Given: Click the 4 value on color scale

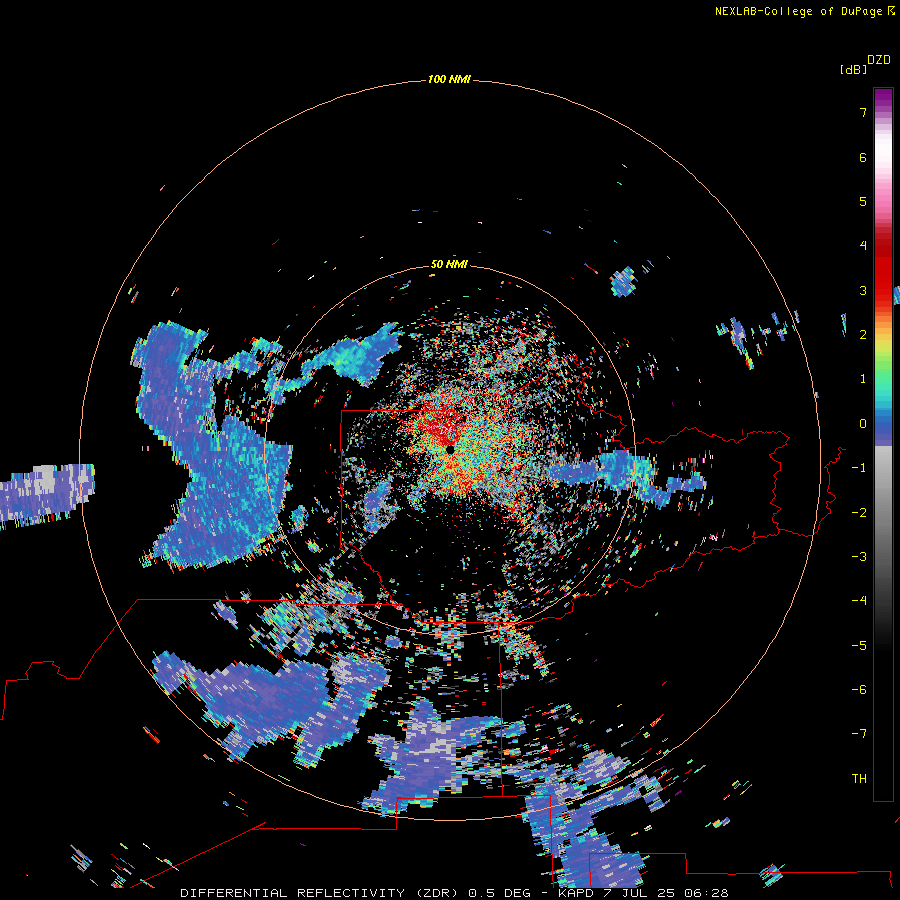Looking at the screenshot, I should [863, 246].
